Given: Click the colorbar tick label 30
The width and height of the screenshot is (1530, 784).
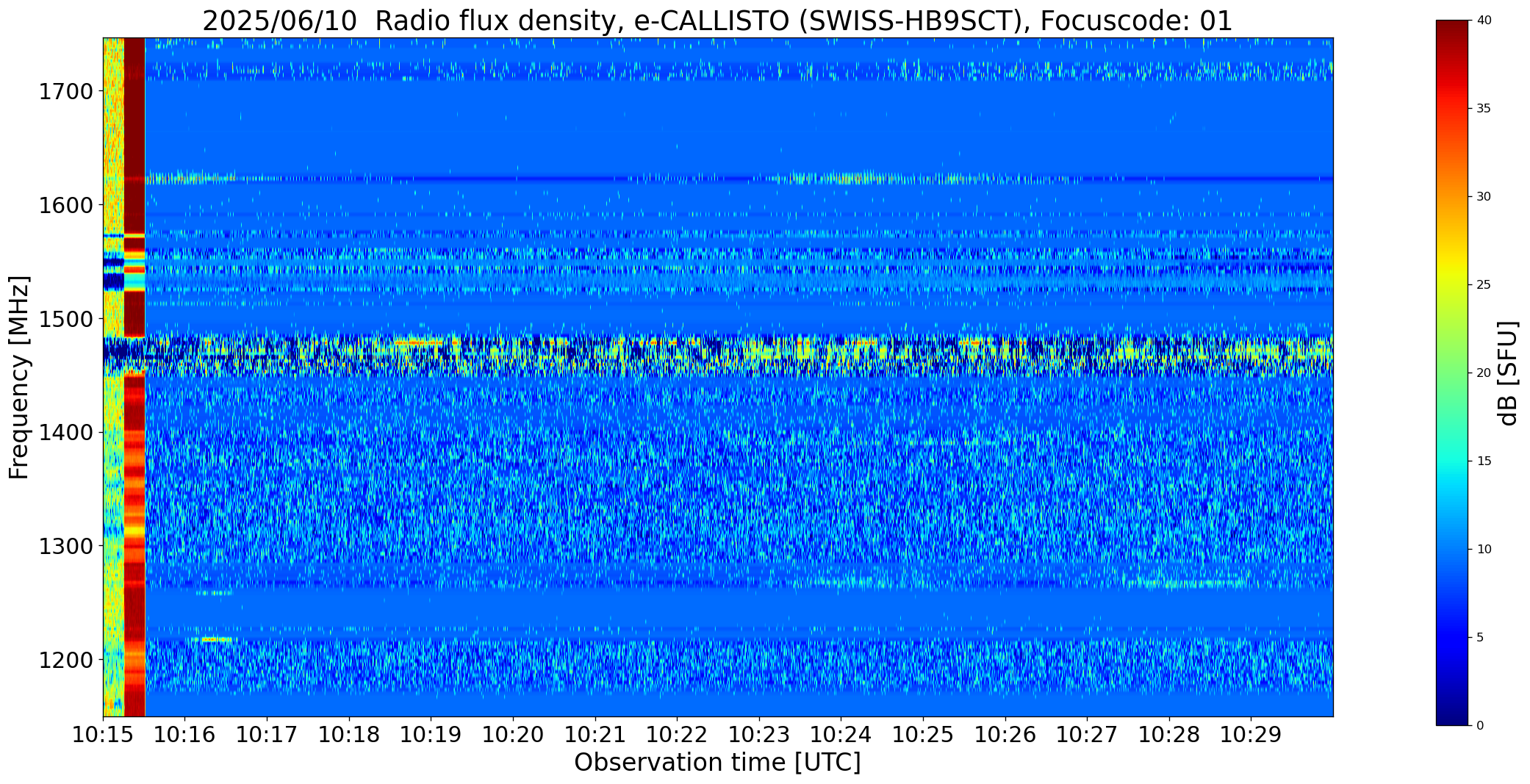Looking at the screenshot, I should (x=1484, y=197).
